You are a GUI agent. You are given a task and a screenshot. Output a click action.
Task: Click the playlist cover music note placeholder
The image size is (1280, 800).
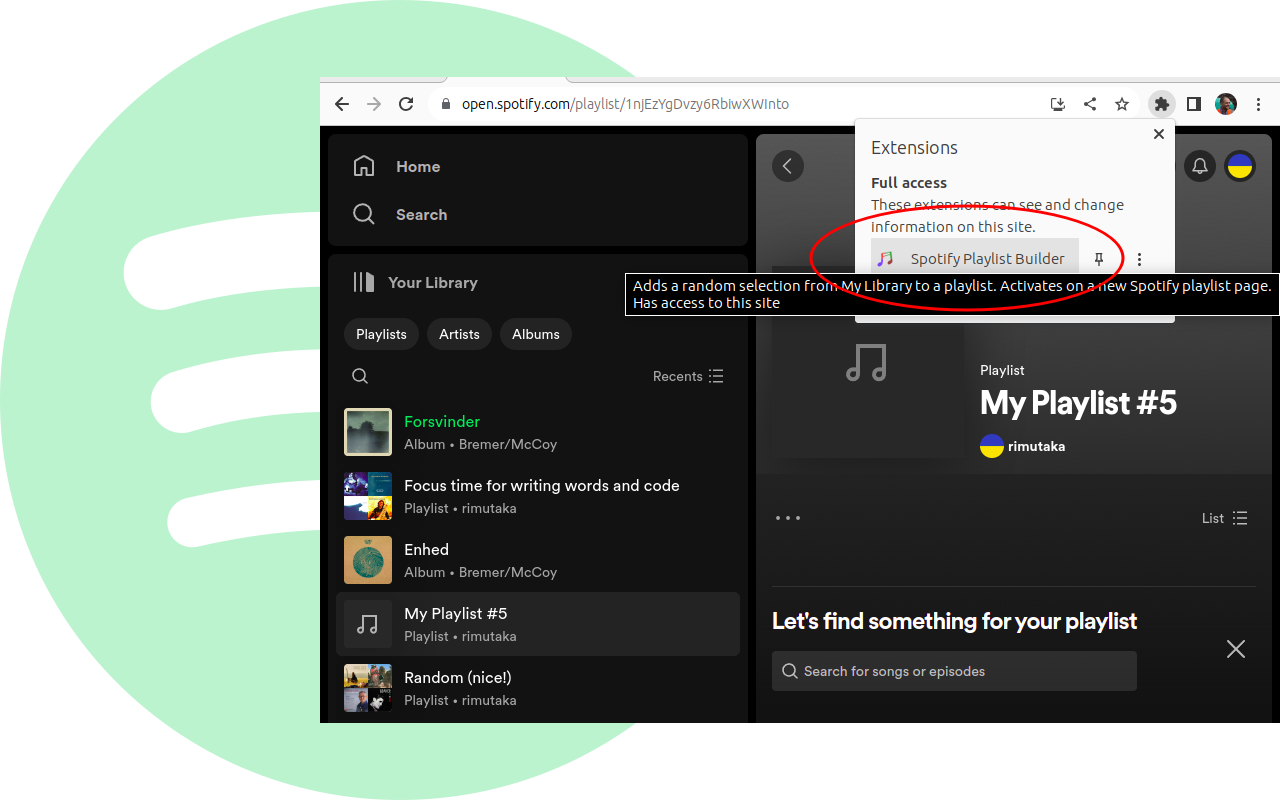click(x=867, y=362)
